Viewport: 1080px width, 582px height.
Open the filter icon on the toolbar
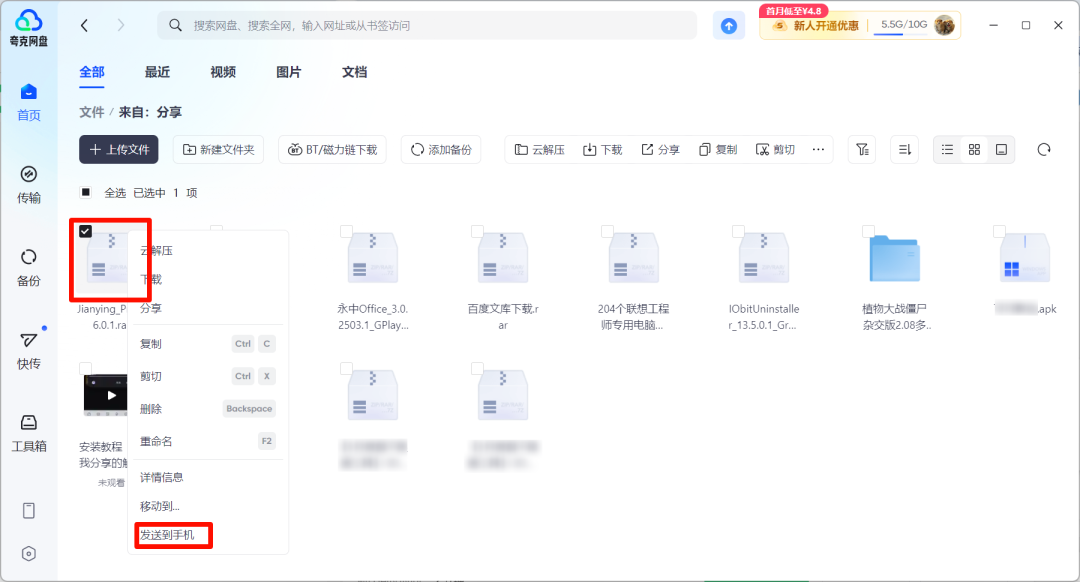[x=861, y=149]
